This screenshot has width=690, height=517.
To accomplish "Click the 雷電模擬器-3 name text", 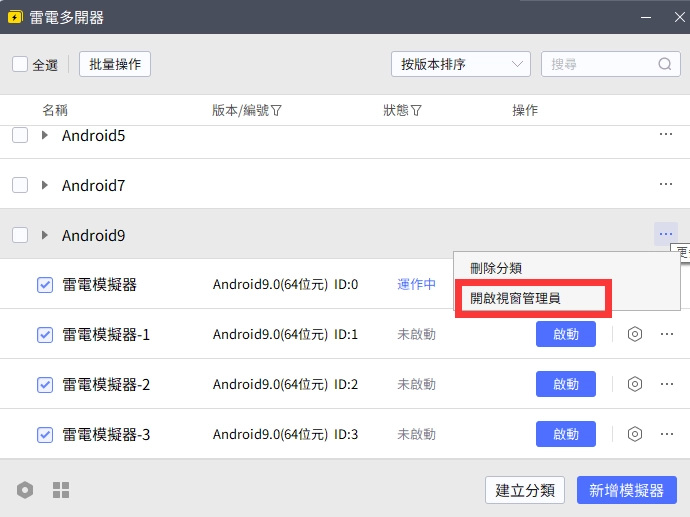I will pos(106,435).
